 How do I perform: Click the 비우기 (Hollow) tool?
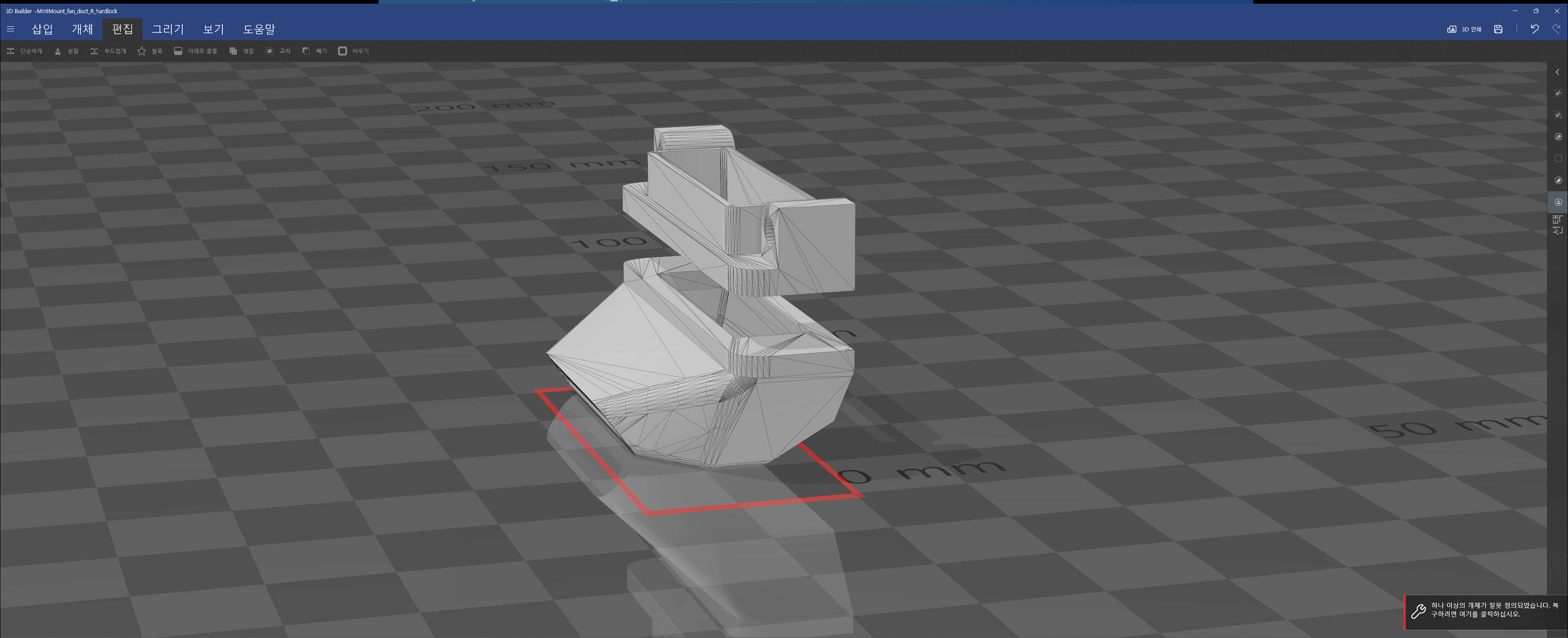tap(354, 51)
